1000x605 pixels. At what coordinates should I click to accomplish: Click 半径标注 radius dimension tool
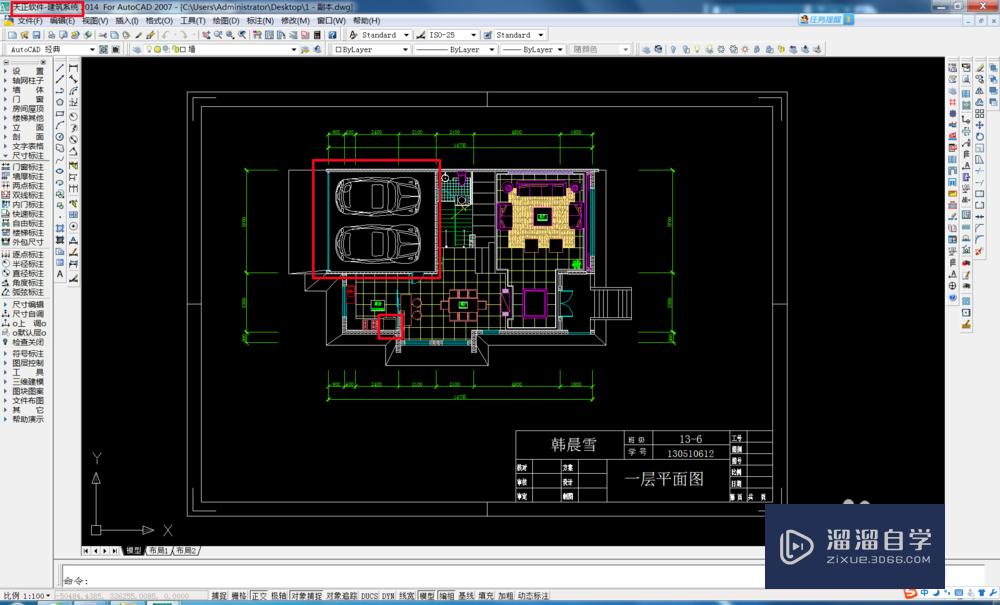(x=23, y=264)
